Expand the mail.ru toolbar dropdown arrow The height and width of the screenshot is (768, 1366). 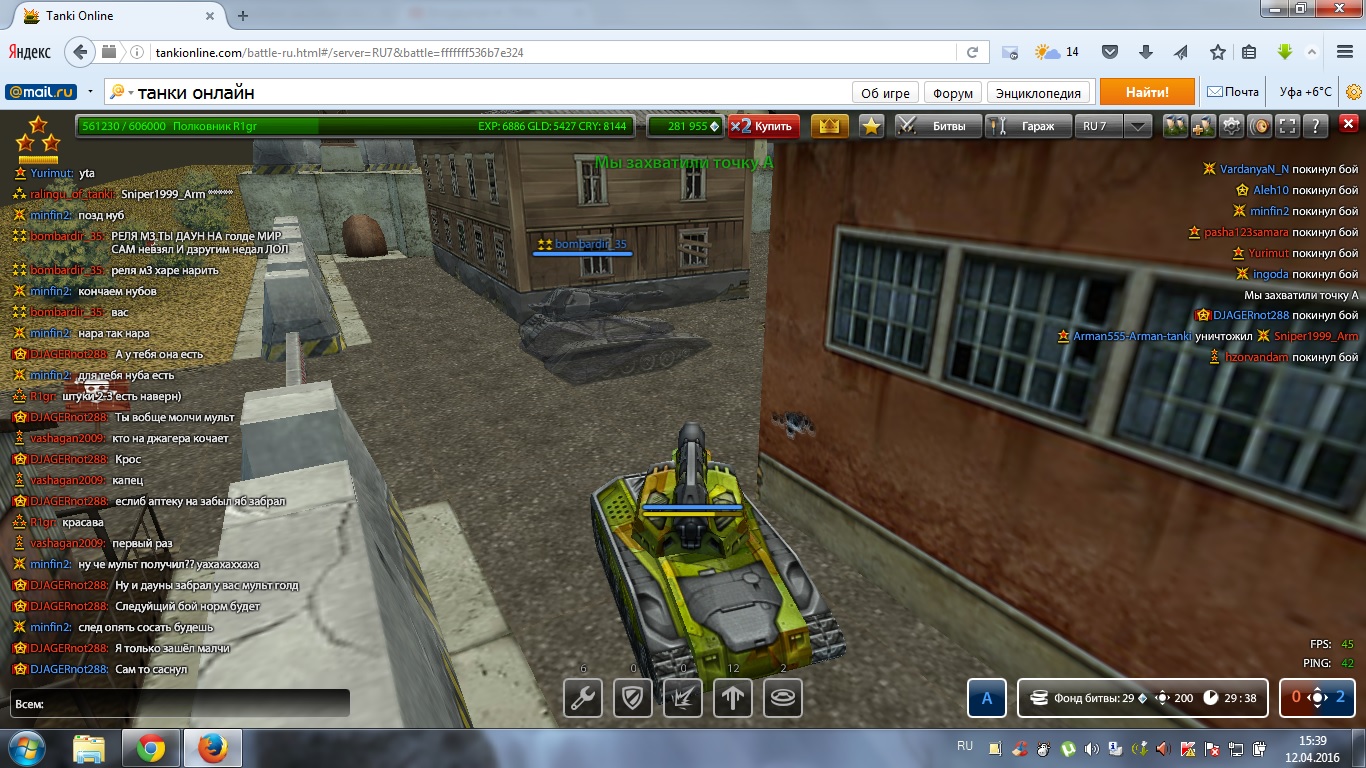click(90, 92)
